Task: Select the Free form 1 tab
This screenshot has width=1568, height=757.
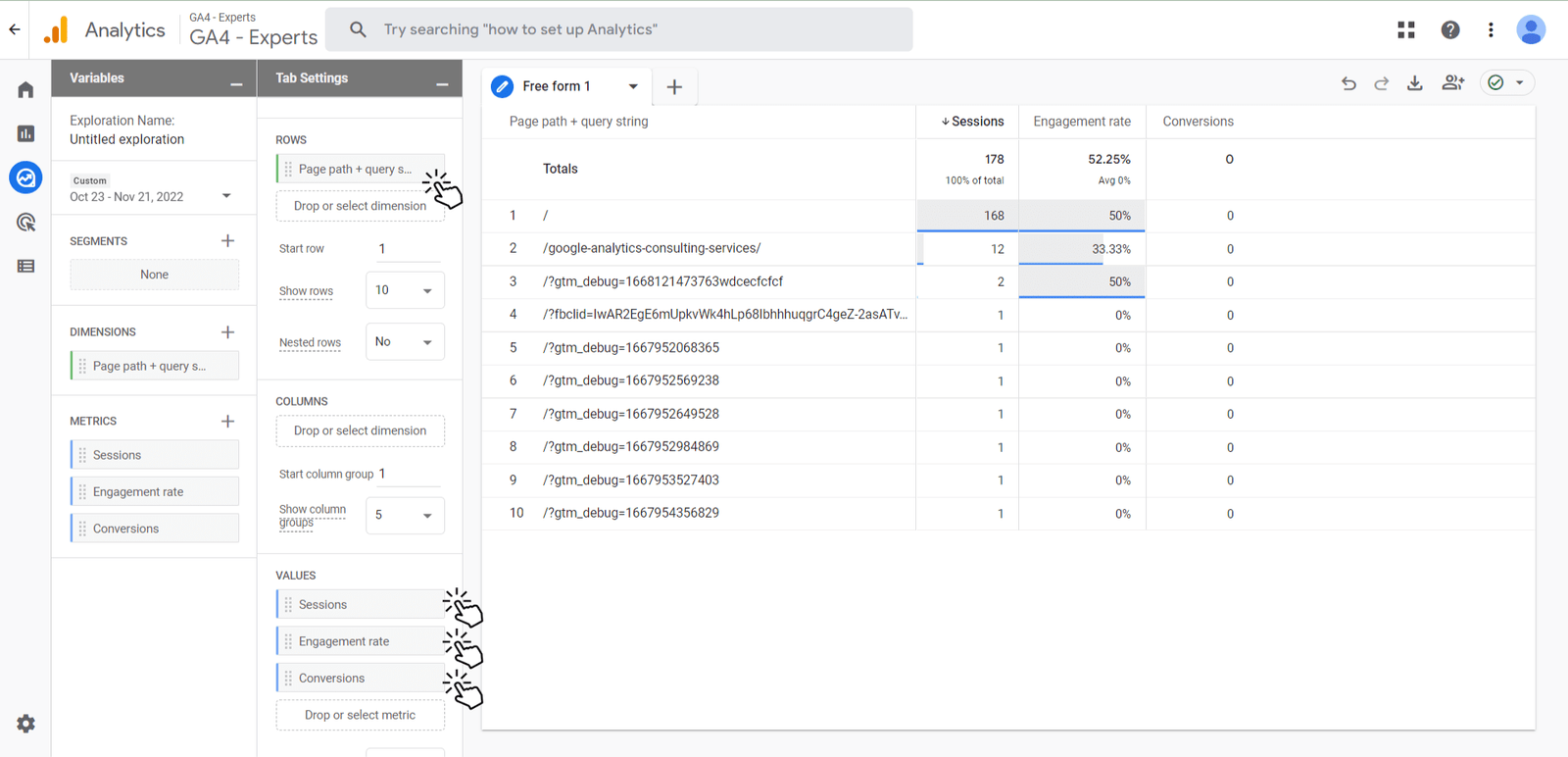Action: click(x=557, y=86)
